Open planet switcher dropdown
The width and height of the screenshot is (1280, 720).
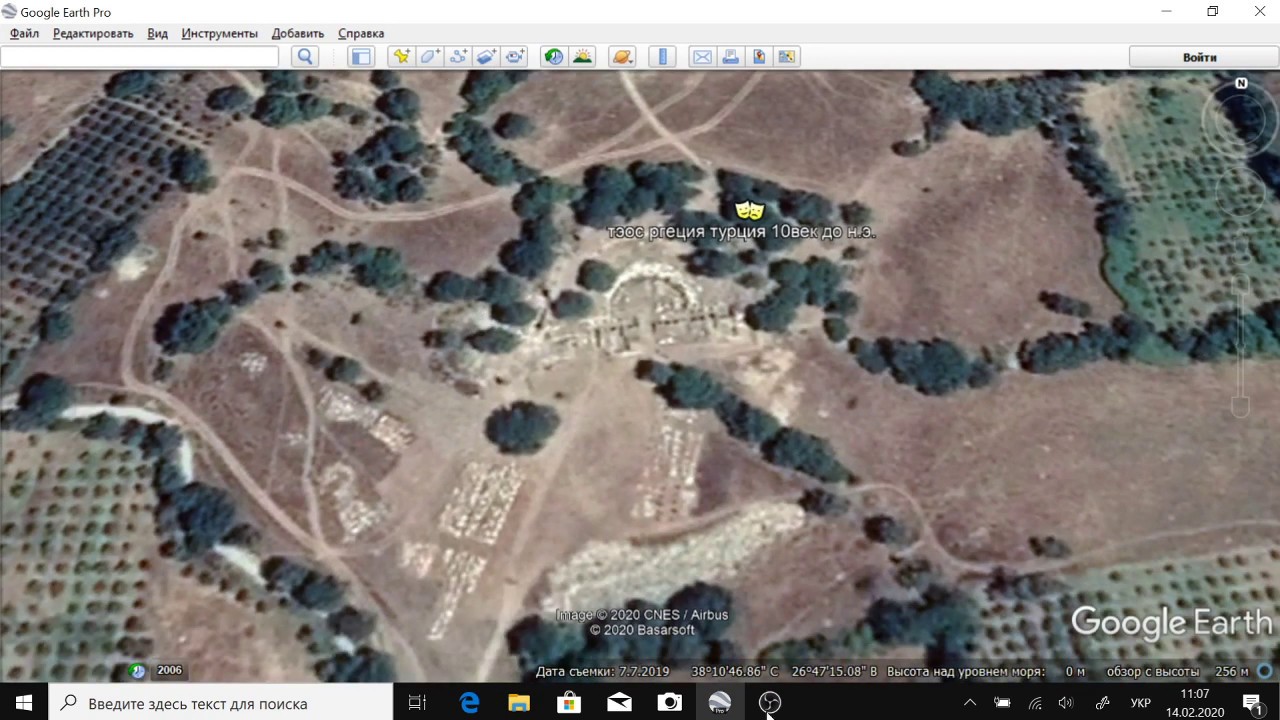pyautogui.click(x=622, y=57)
